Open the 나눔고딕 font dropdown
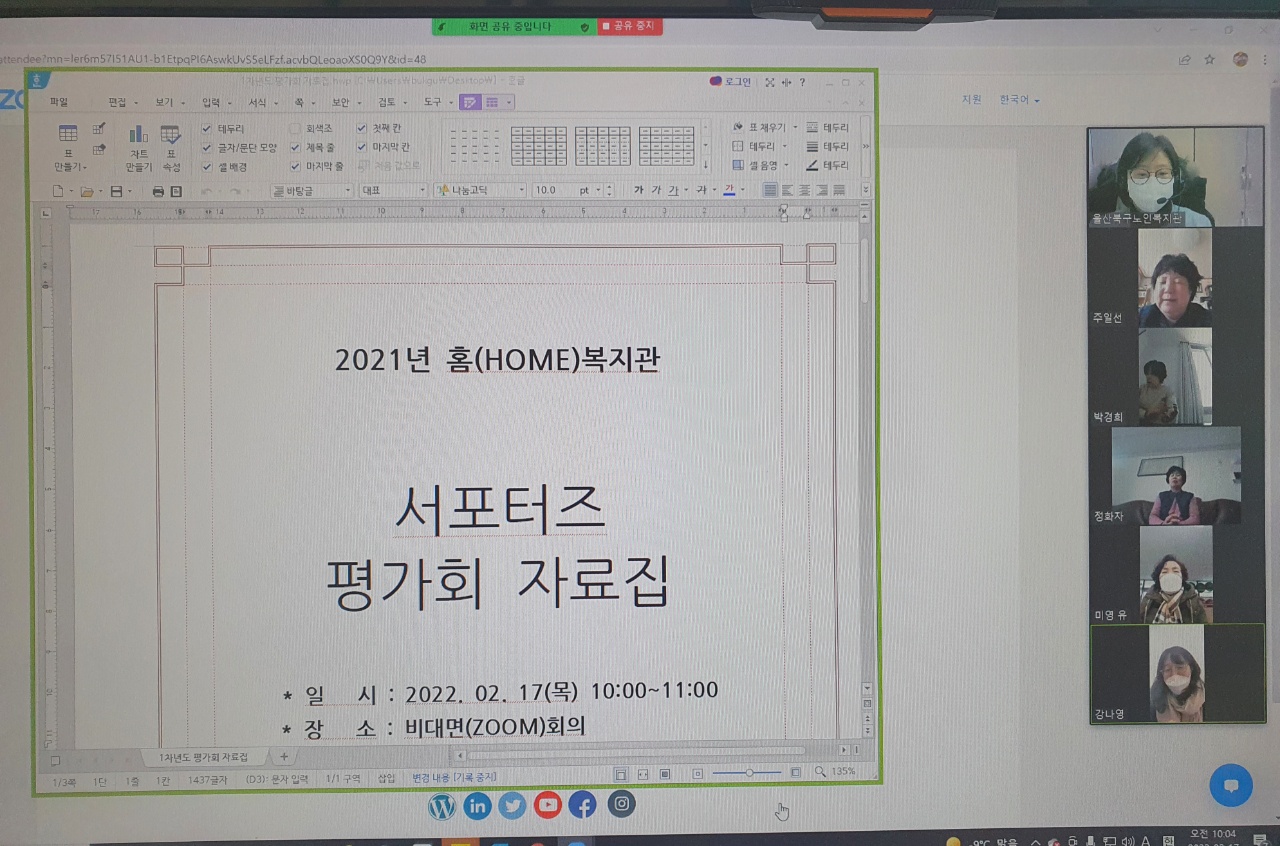 pos(480,190)
